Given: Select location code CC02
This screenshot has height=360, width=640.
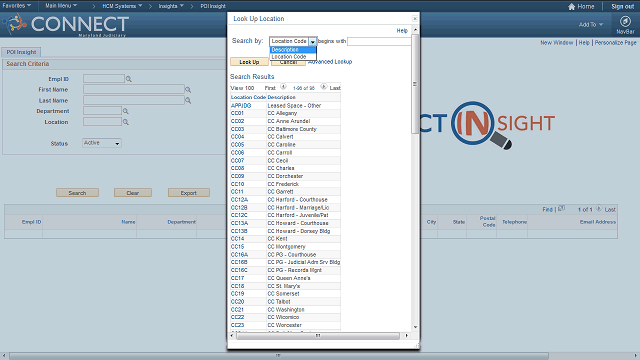Looking at the screenshot, I should coord(237,121).
